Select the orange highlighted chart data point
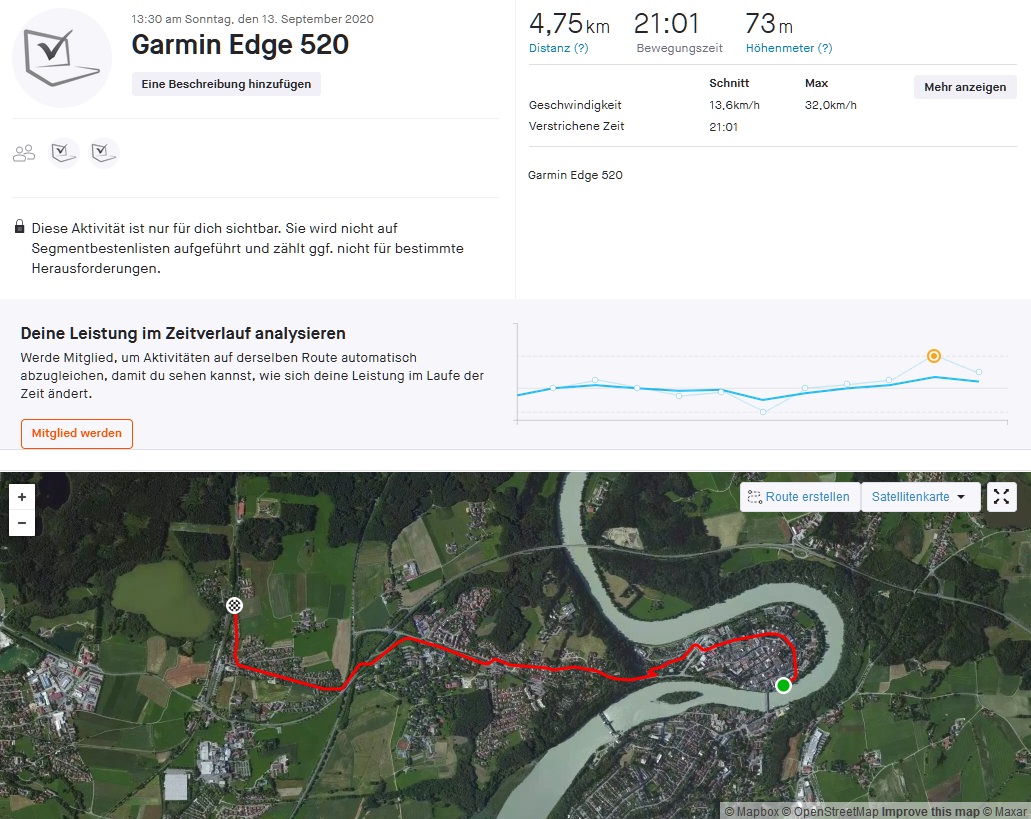The height and width of the screenshot is (819, 1031). tap(933, 355)
